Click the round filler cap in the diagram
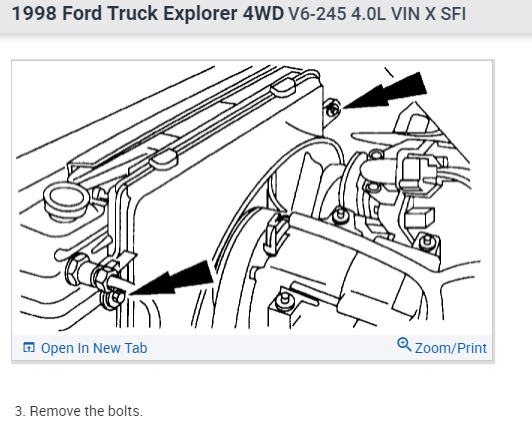The height and width of the screenshot is (438, 532). 66,202
